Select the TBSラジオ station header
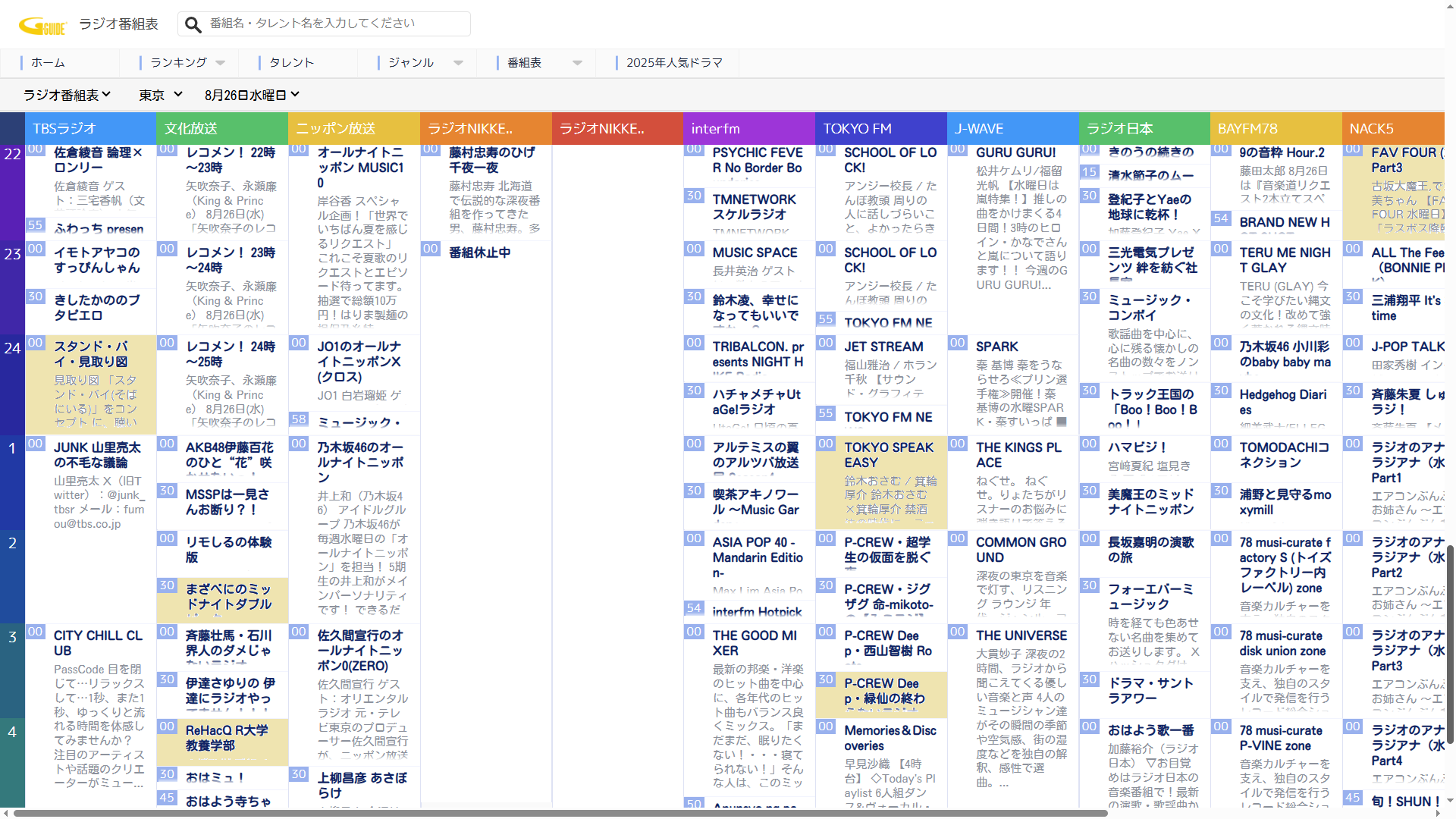 [x=91, y=129]
